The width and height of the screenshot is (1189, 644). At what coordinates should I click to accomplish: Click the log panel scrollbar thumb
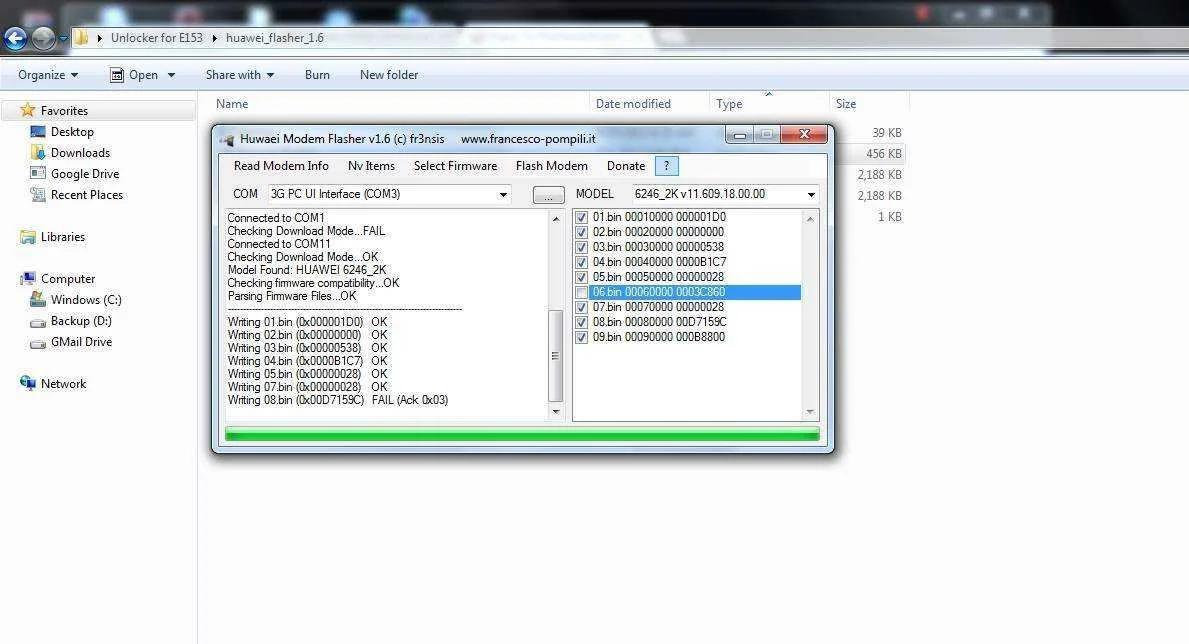[x=555, y=355]
